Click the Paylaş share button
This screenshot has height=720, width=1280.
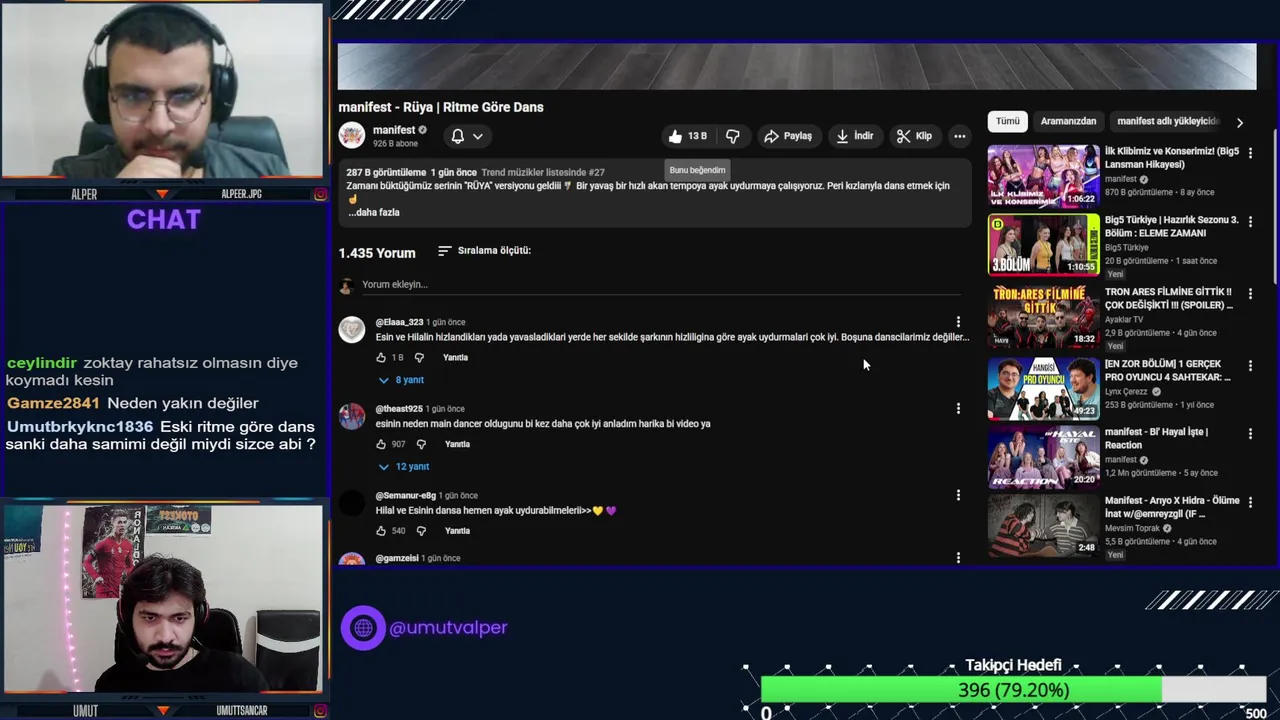pos(788,136)
